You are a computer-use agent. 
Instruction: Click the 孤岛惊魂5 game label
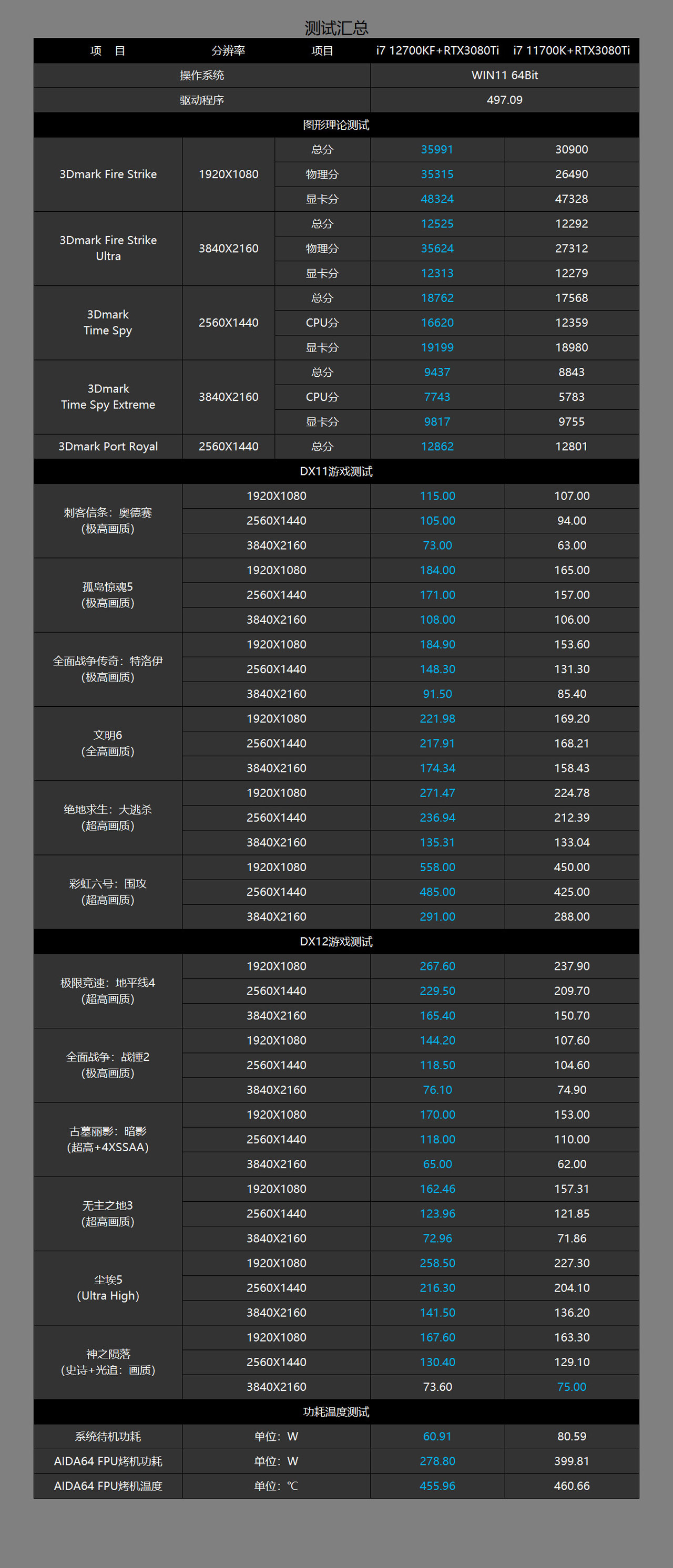108,595
